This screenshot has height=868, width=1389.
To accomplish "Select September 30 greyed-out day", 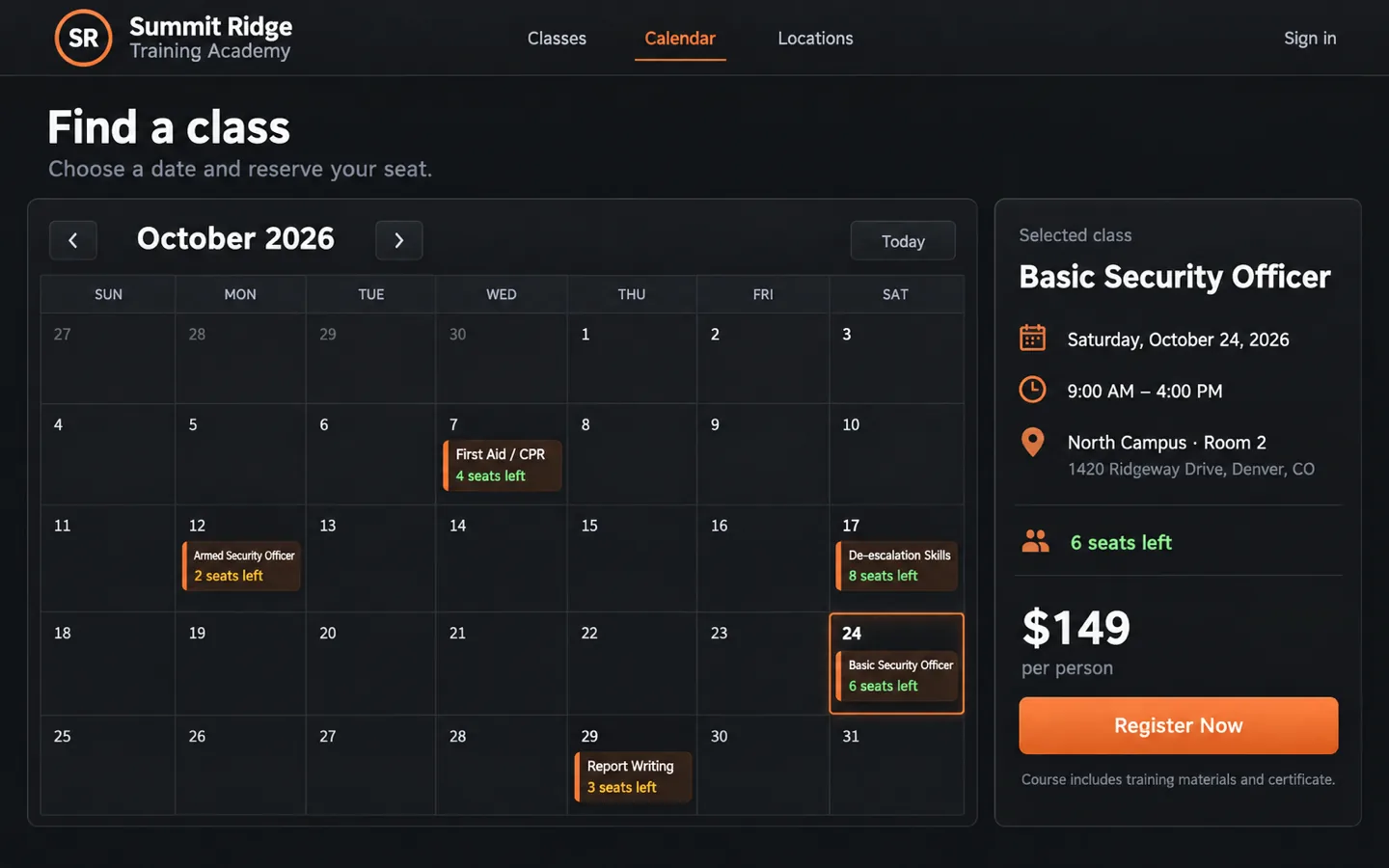I will (x=502, y=358).
